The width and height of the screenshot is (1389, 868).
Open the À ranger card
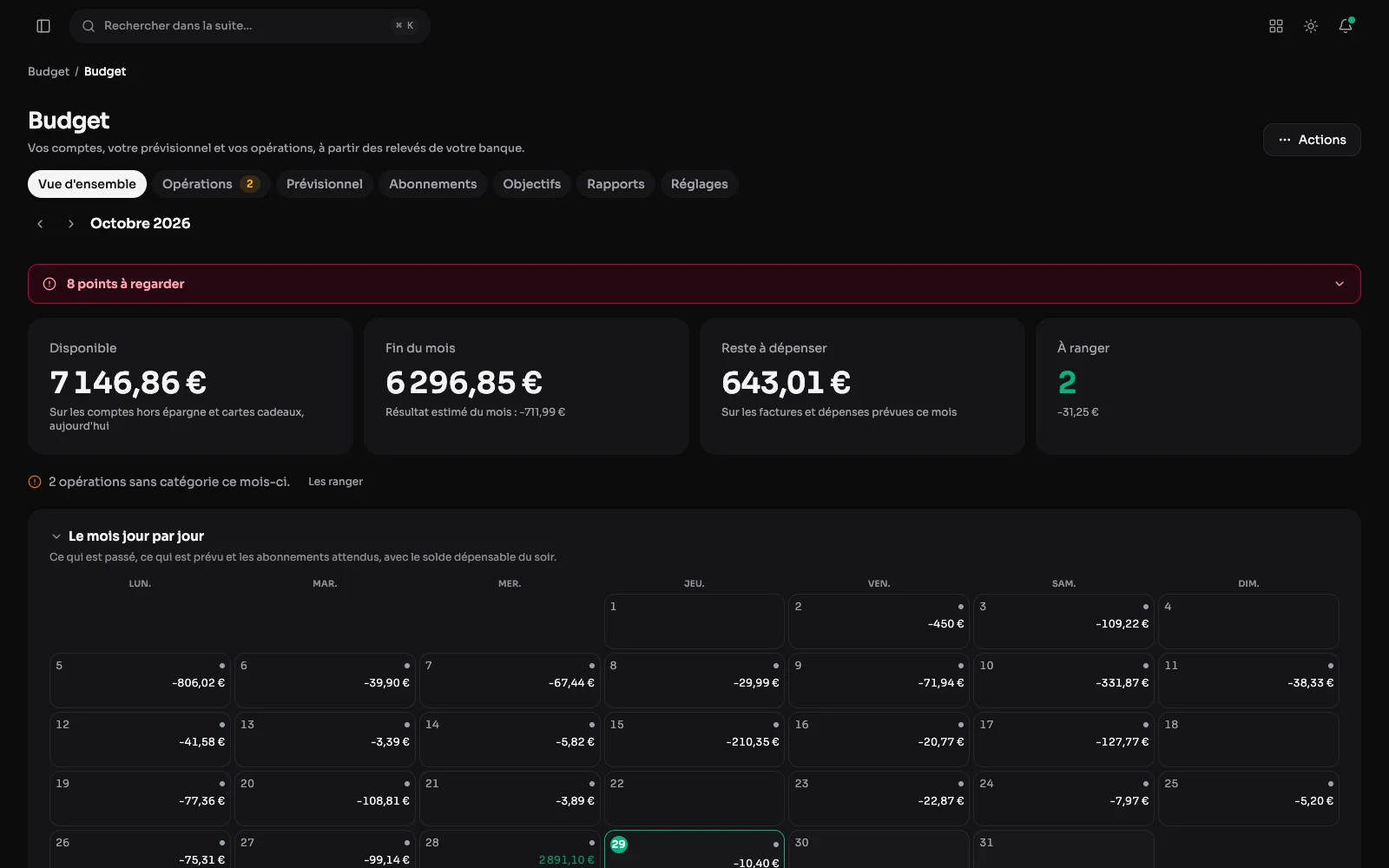pyautogui.click(x=1198, y=386)
